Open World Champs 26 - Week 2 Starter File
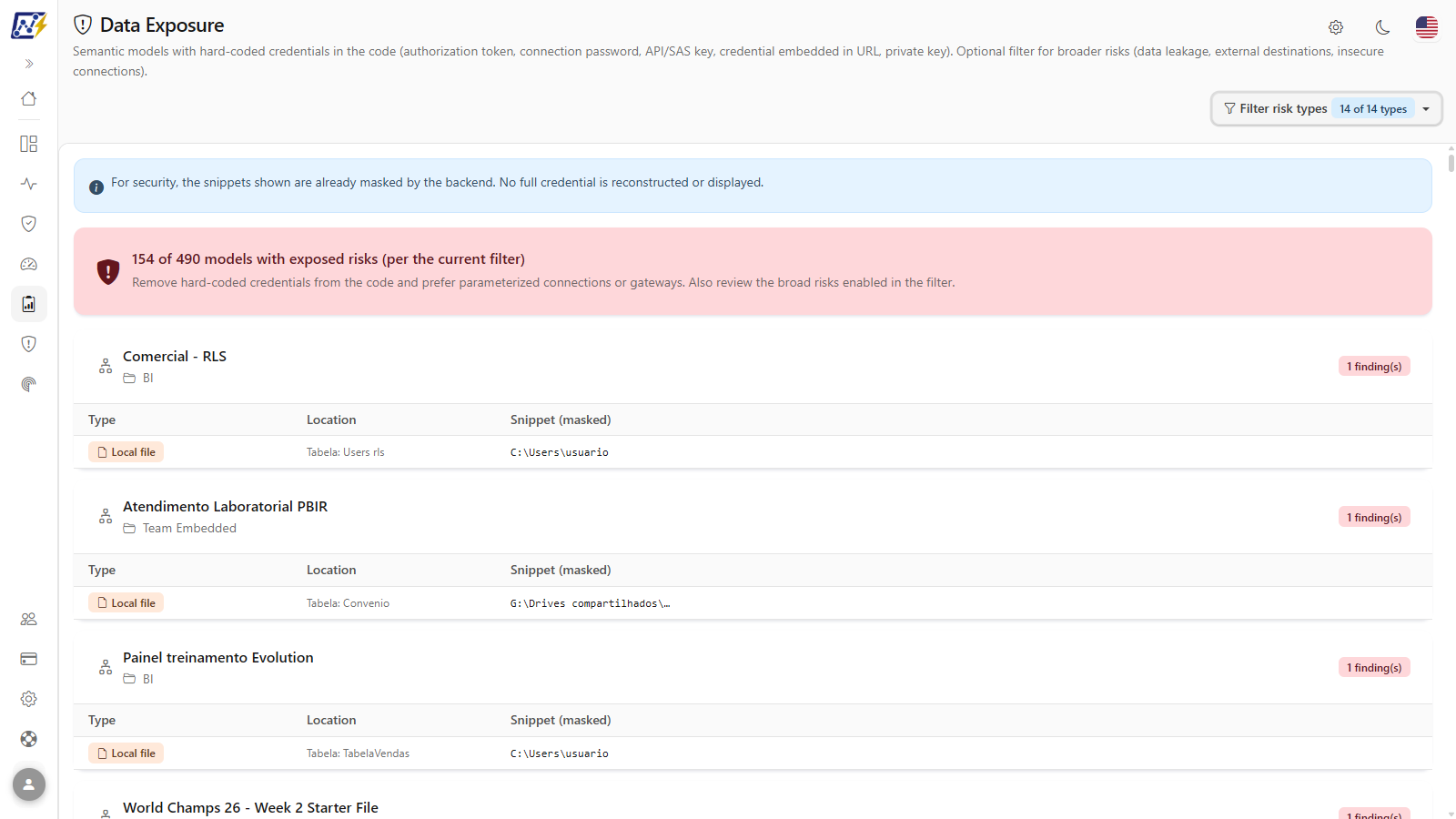 (x=250, y=808)
